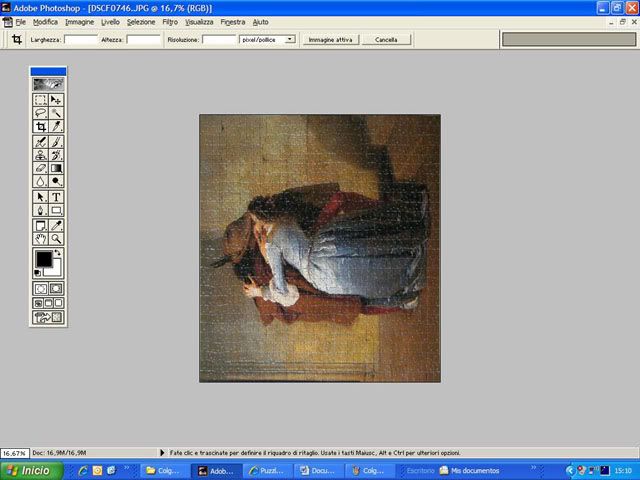
Task: Select the Move tool
Action: 56,100
